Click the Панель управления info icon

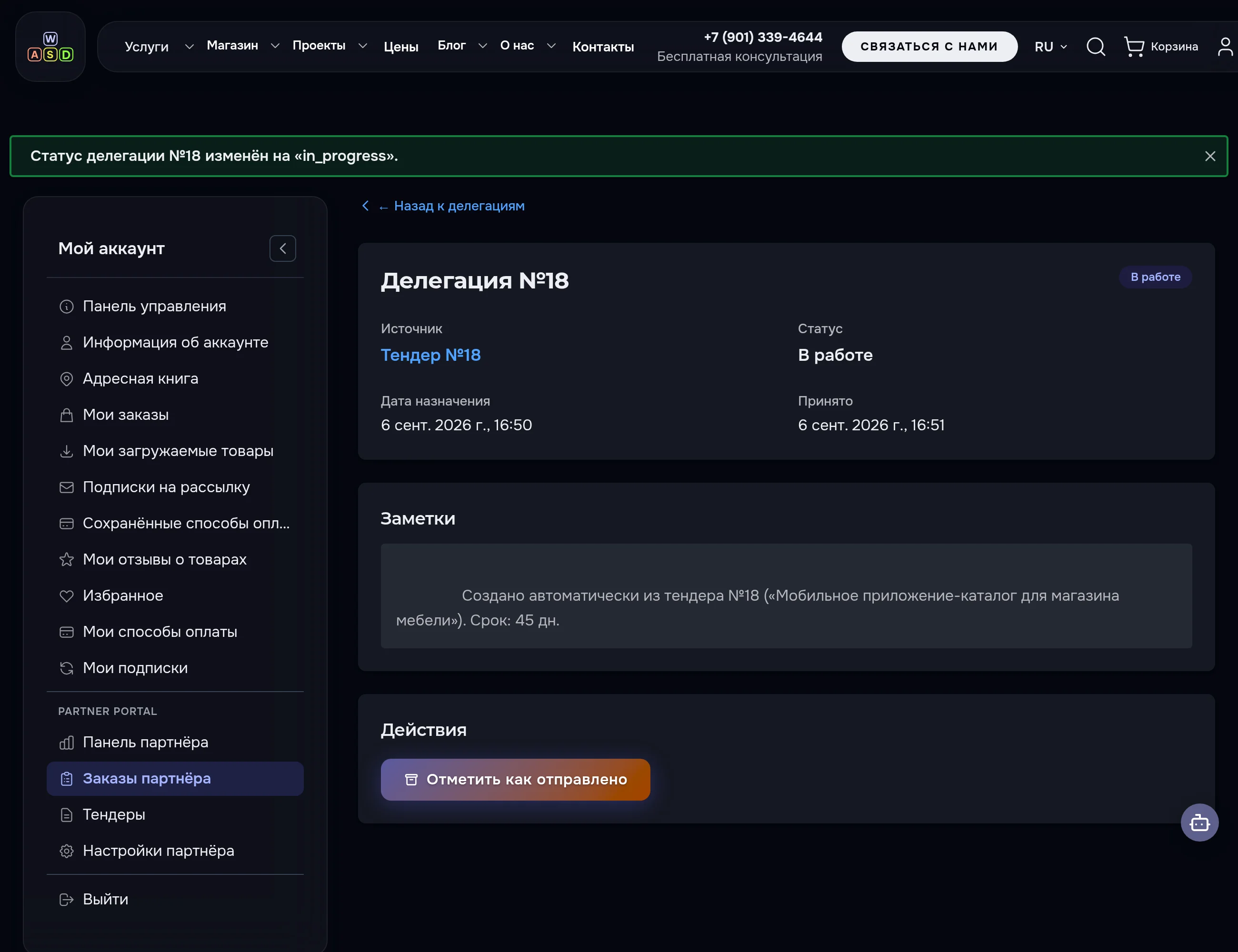pos(66,307)
